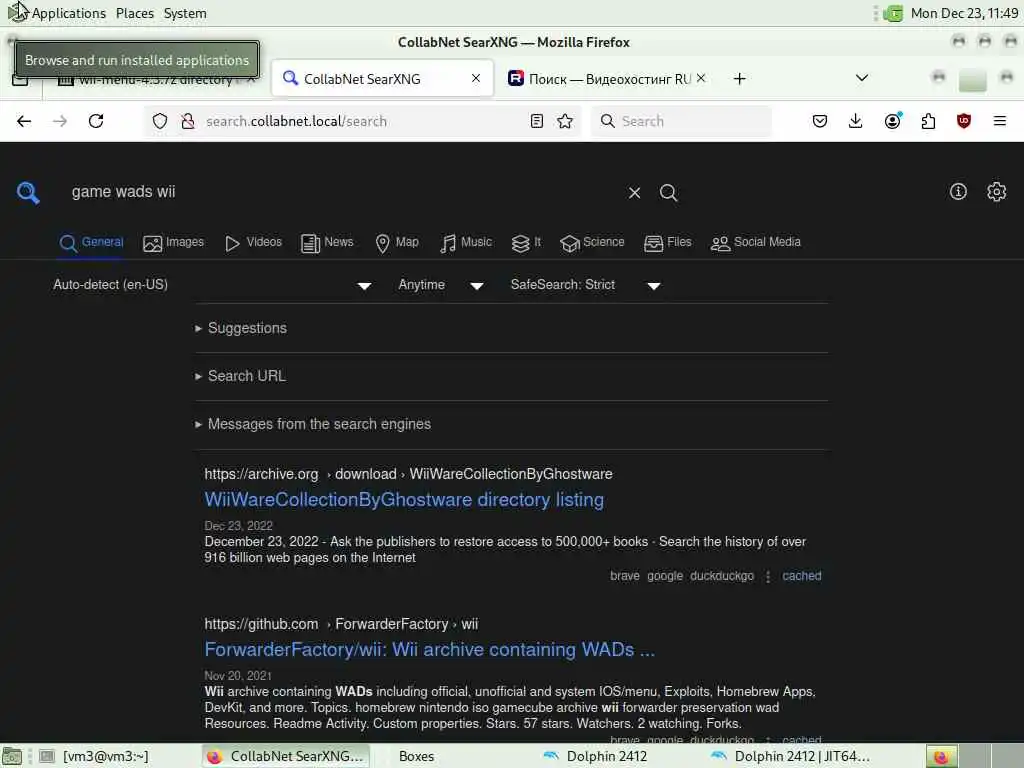Switch to Dolphin 2412 taskbar window
This screenshot has width=1024, height=768.
click(x=607, y=756)
